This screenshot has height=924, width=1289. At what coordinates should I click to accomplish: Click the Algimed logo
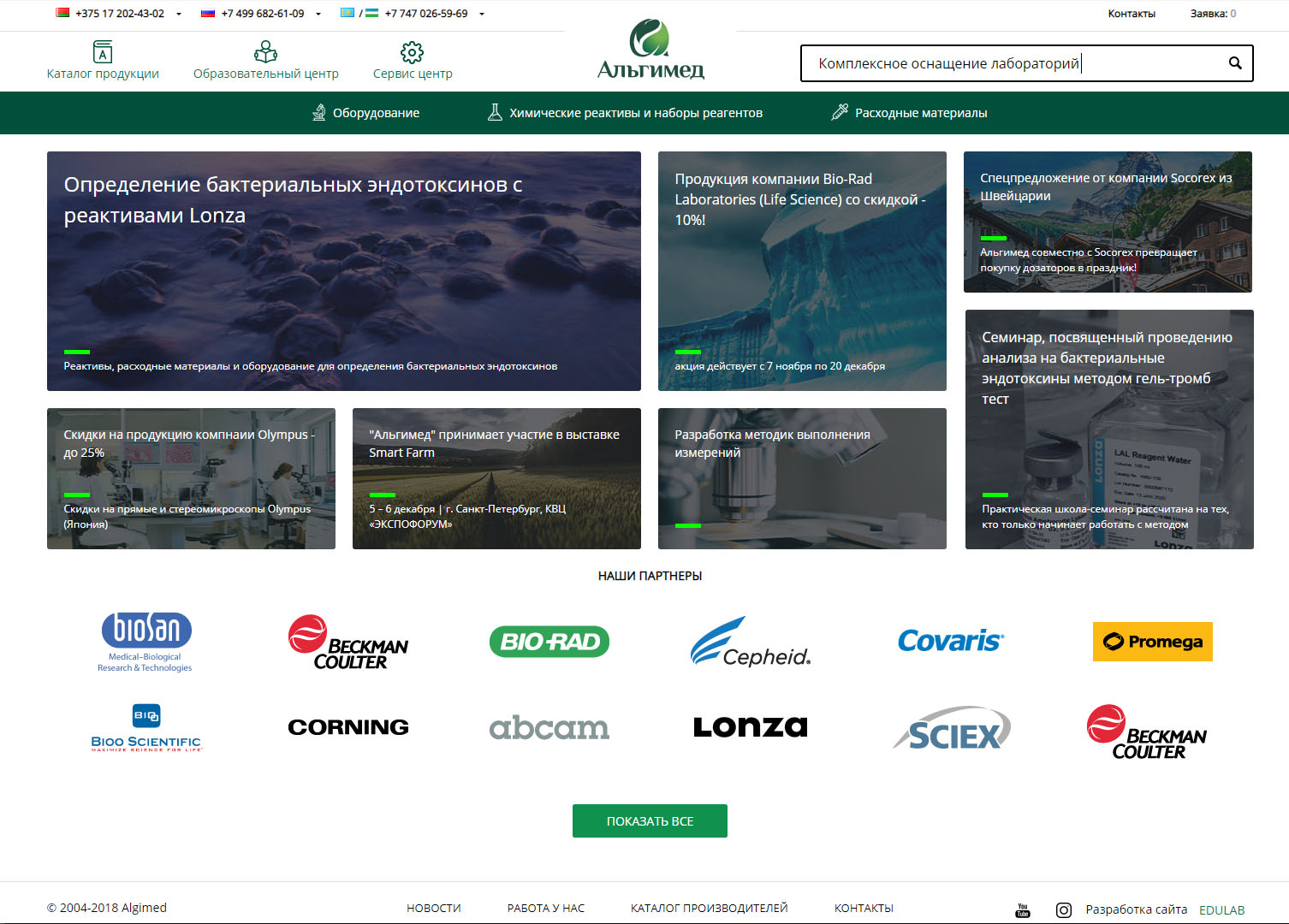point(650,50)
